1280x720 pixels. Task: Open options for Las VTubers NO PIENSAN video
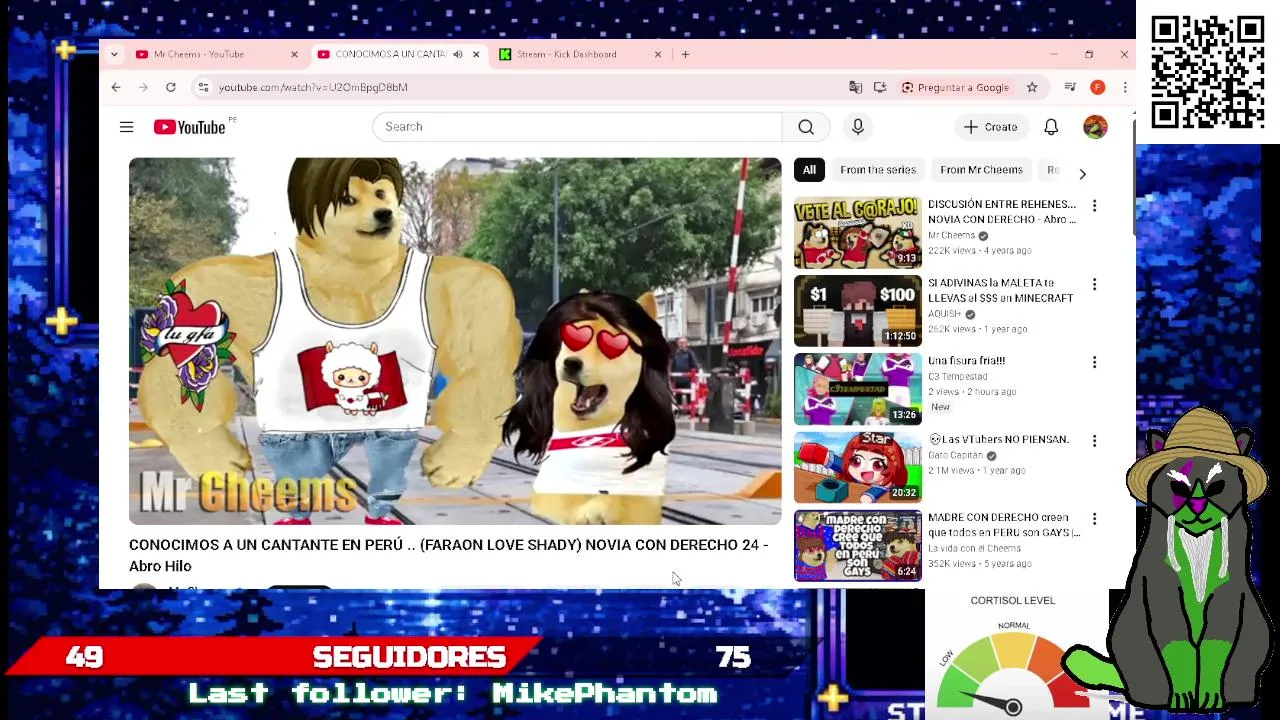click(1094, 440)
